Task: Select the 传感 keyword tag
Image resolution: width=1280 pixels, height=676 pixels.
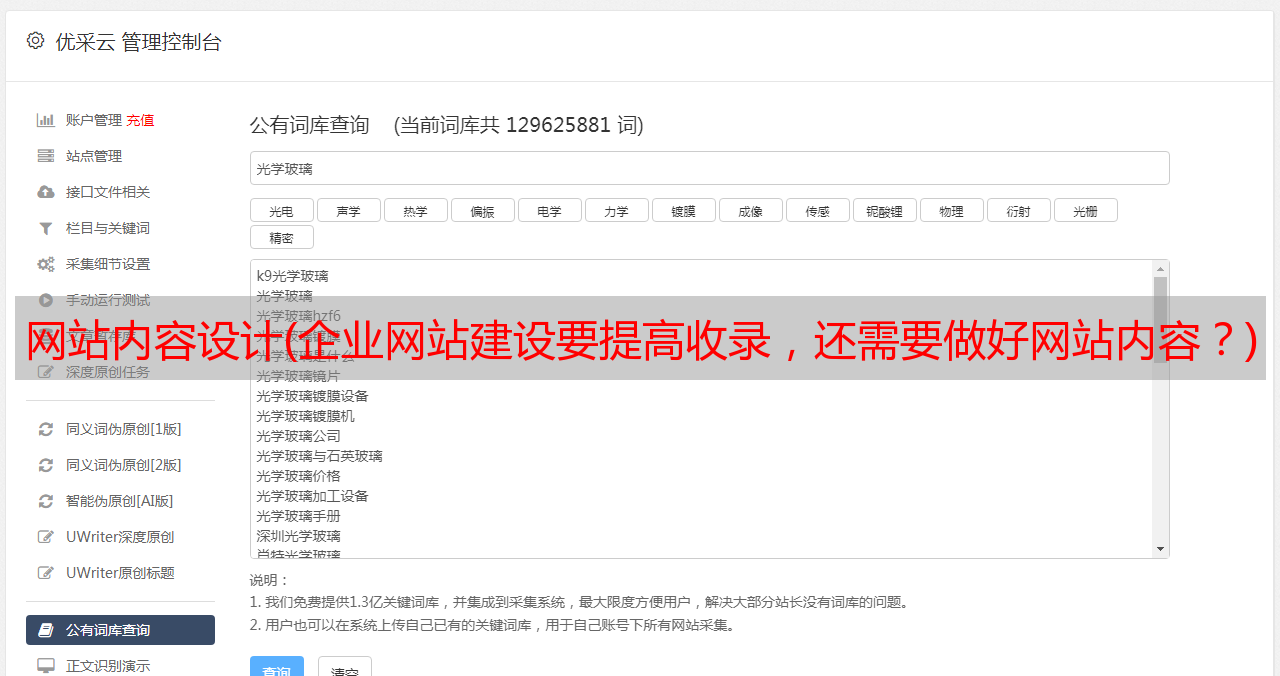Action: [817, 210]
